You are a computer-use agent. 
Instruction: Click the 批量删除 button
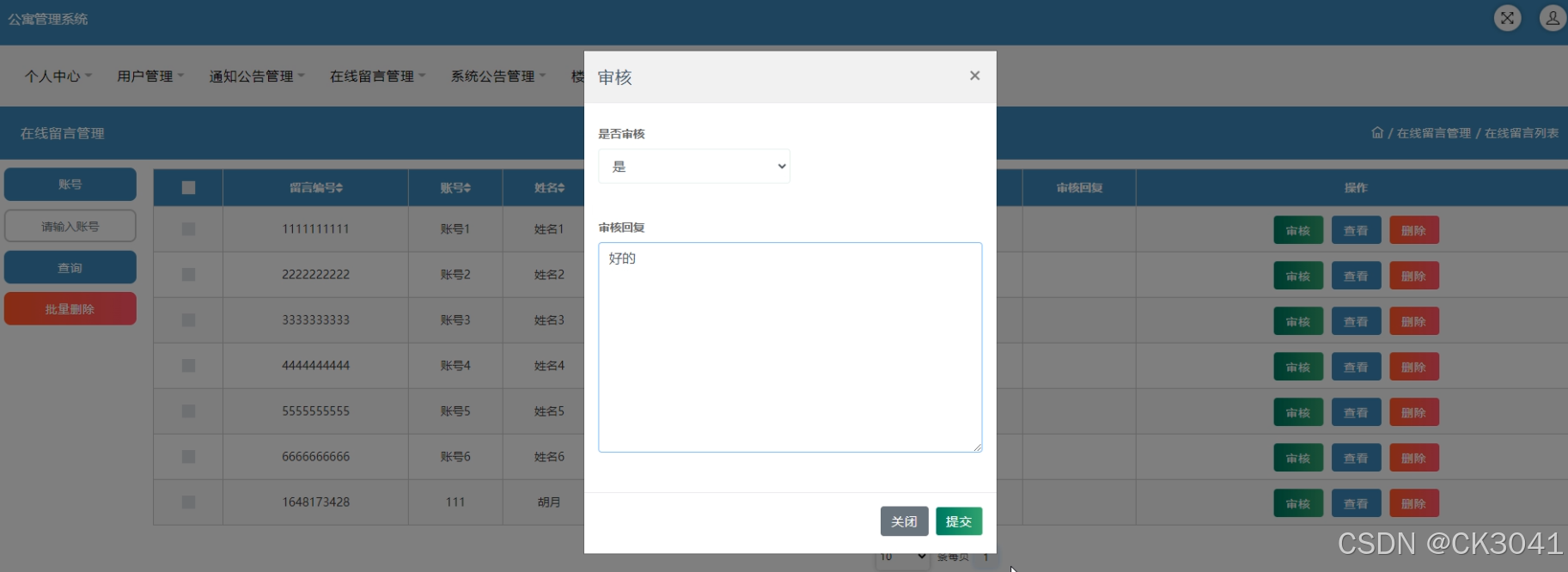[x=70, y=309]
